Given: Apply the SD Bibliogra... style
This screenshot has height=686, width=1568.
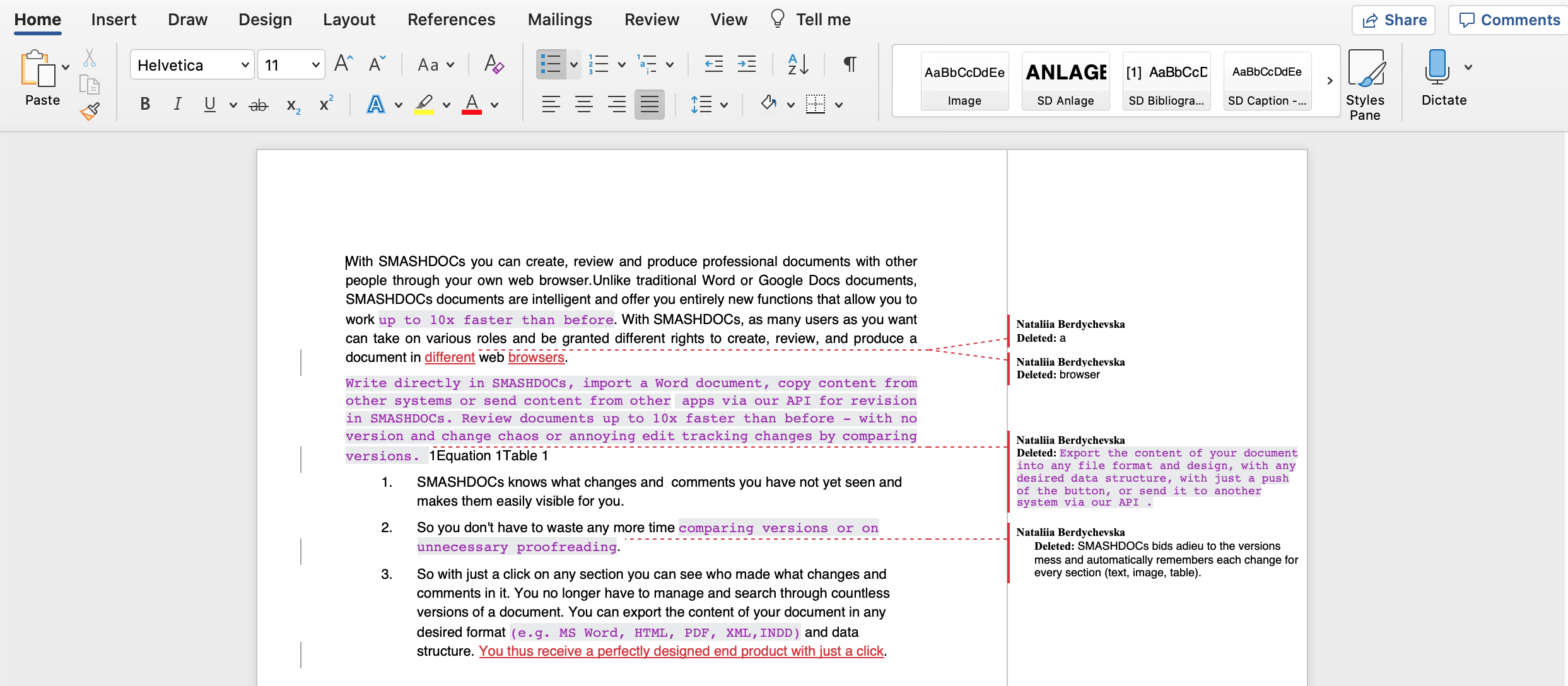Looking at the screenshot, I should pos(1166,81).
